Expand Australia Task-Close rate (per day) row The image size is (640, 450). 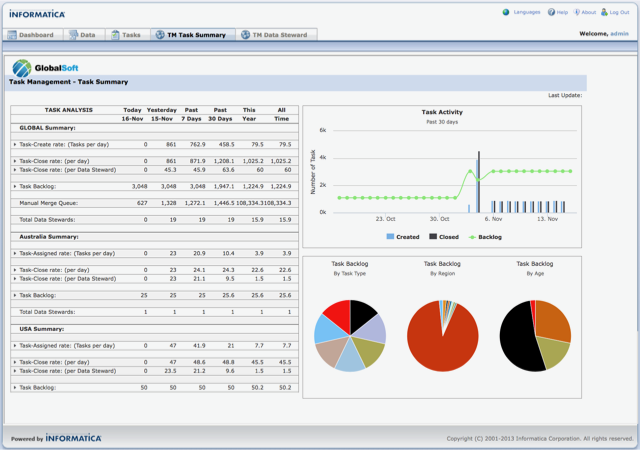coord(15,270)
